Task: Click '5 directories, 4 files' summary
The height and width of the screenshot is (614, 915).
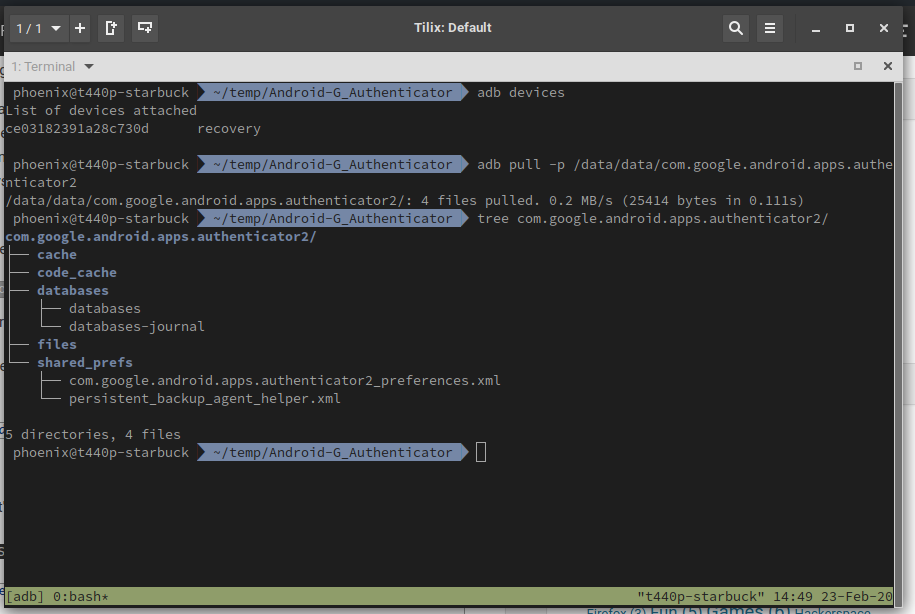Action: pos(93,434)
